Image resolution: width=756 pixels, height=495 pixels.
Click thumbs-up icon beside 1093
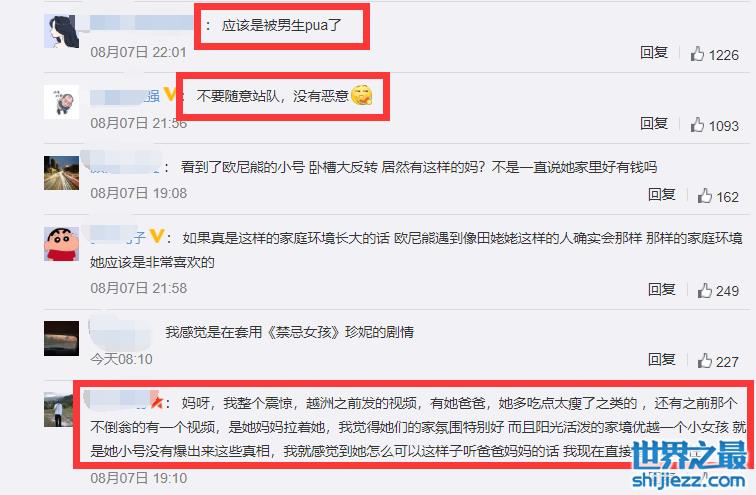pos(697,125)
